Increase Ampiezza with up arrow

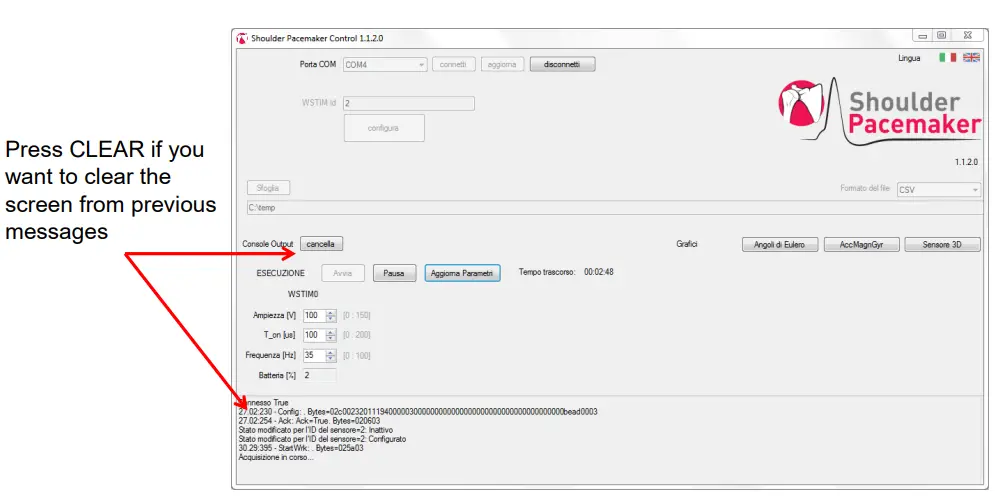pyautogui.click(x=330, y=312)
